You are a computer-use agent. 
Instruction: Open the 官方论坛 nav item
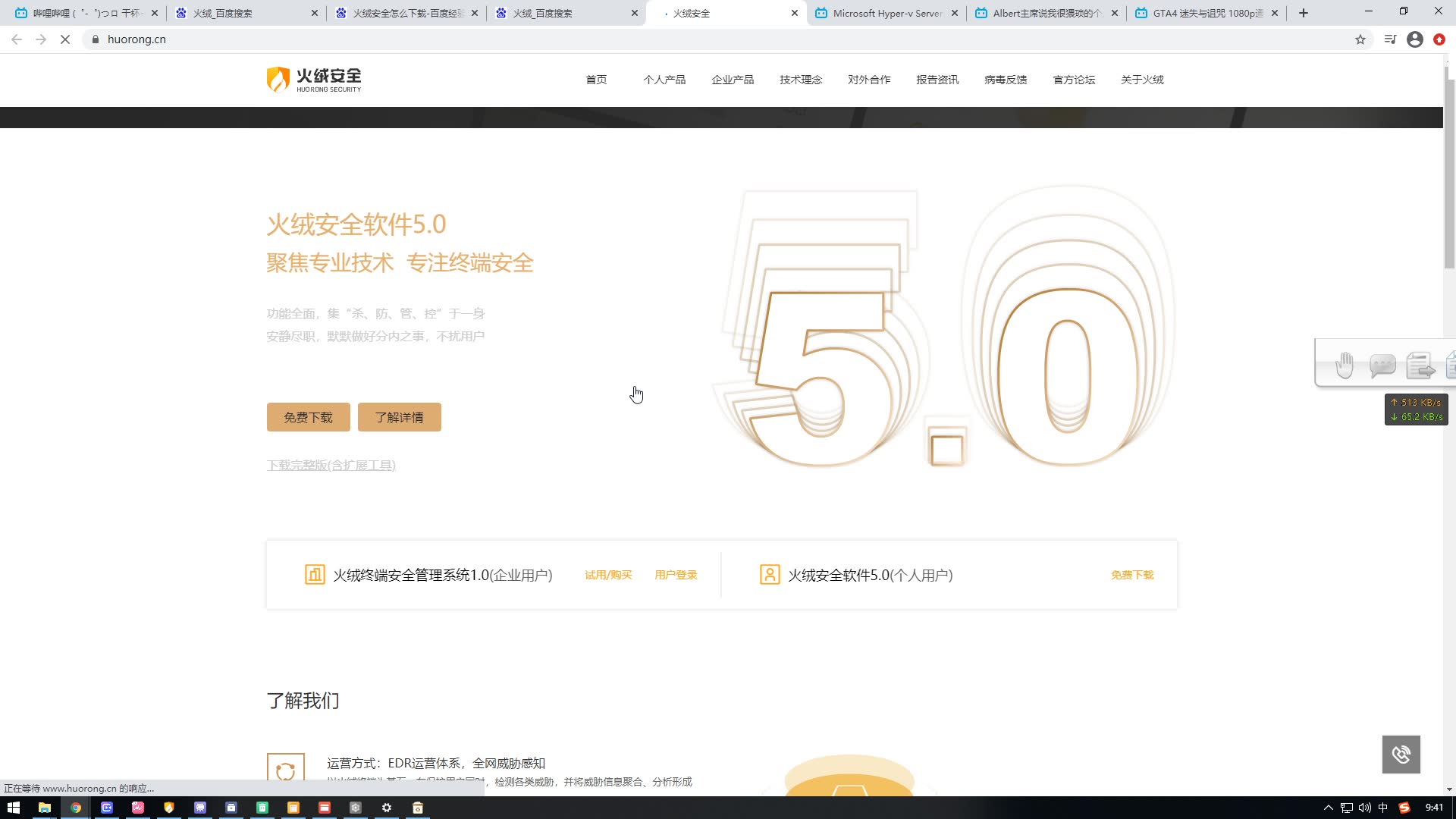point(1074,80)
